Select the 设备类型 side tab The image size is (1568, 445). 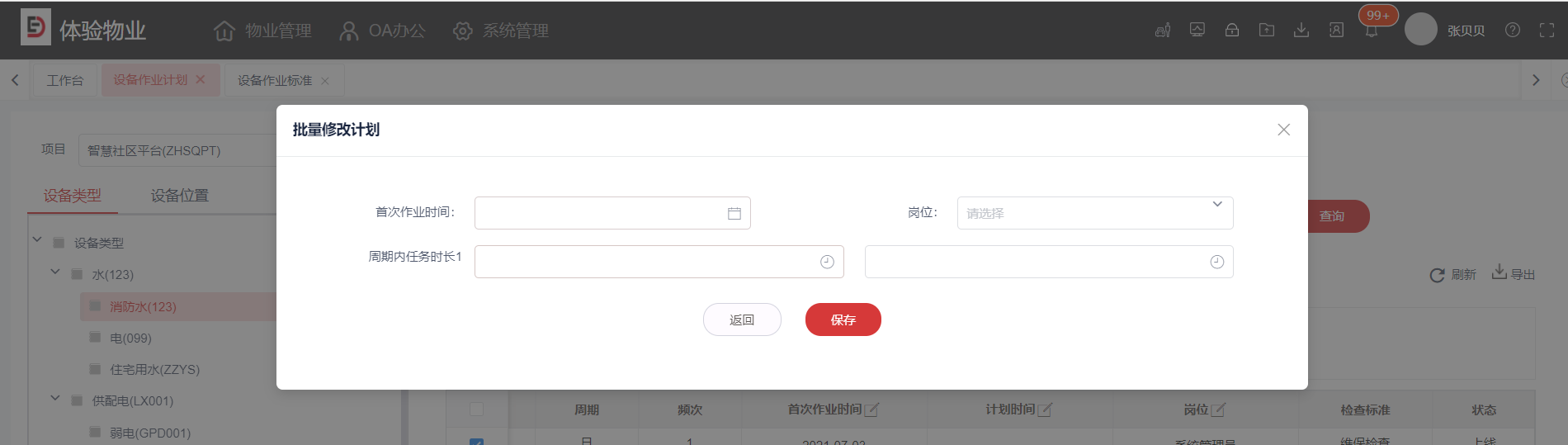coord(73,196)
